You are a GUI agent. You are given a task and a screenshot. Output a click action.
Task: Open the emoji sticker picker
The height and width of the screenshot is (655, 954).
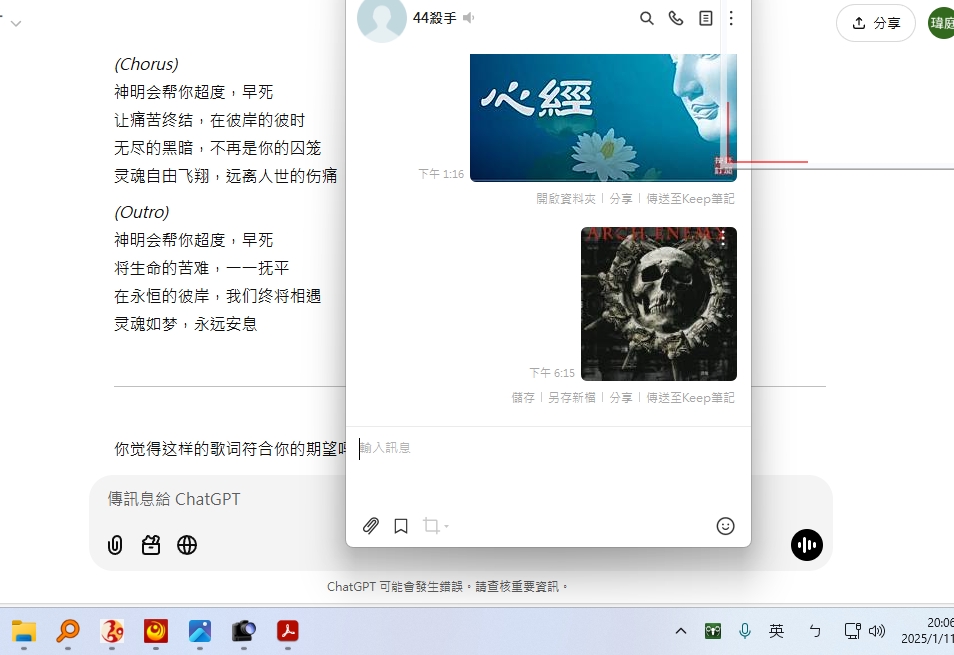tap(725, 526)
